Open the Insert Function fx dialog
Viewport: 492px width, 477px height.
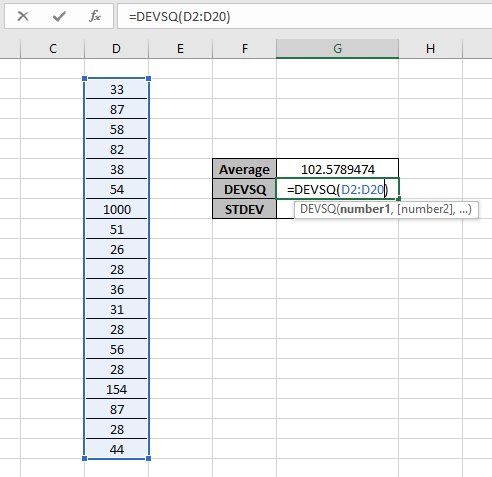coord(95,16)
